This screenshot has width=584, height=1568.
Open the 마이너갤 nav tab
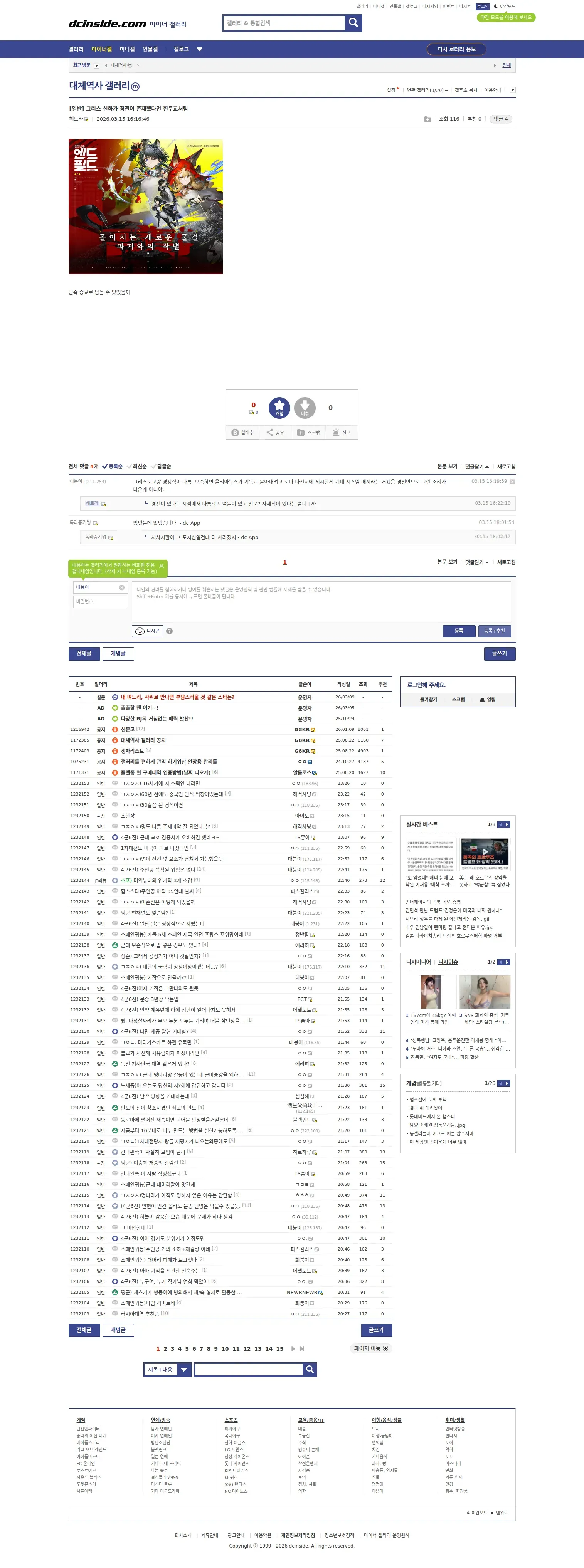(102, 49)
